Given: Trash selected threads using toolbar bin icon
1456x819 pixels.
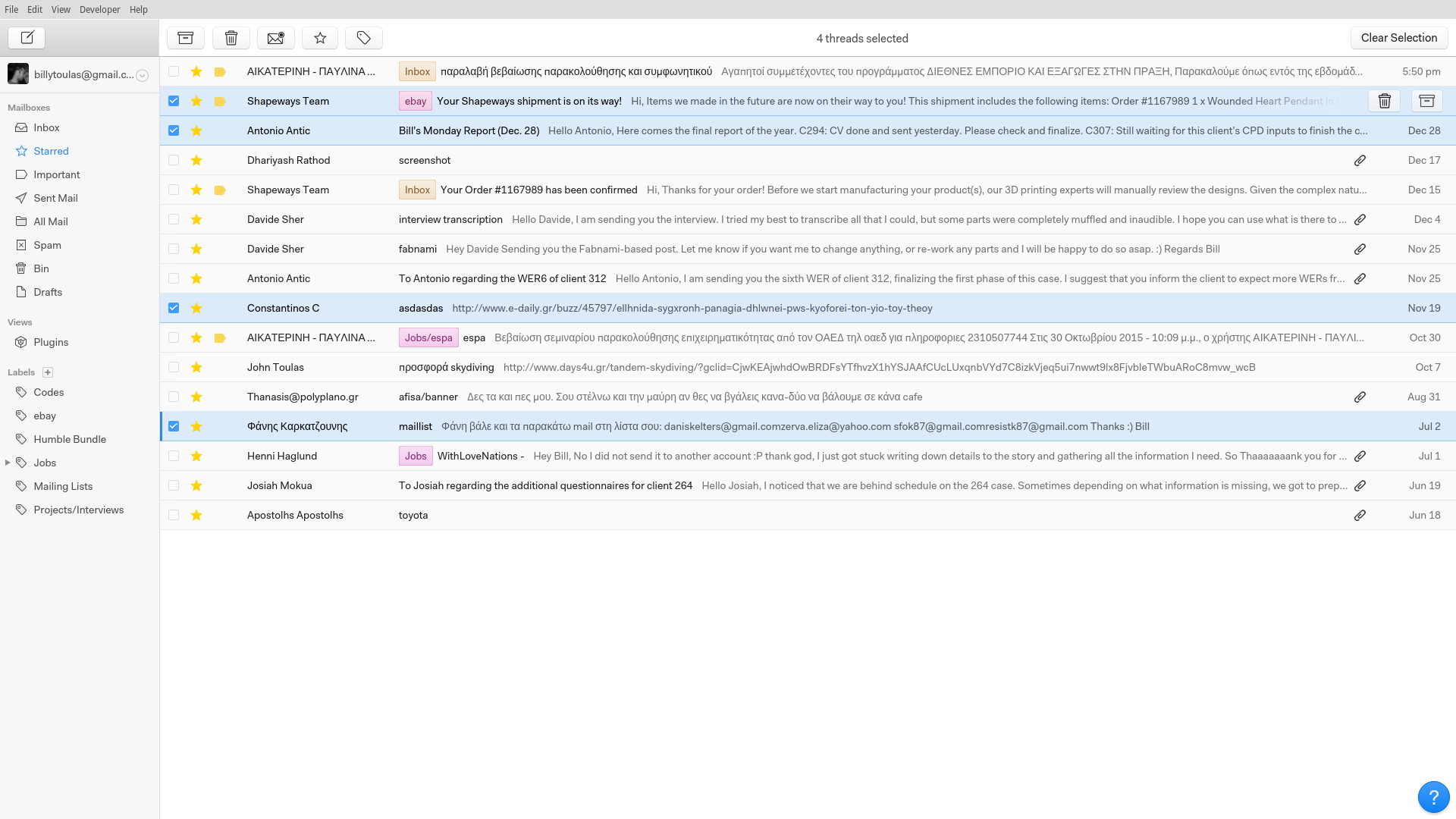Looking at the screenshot, I should click(x=231, y=38).
